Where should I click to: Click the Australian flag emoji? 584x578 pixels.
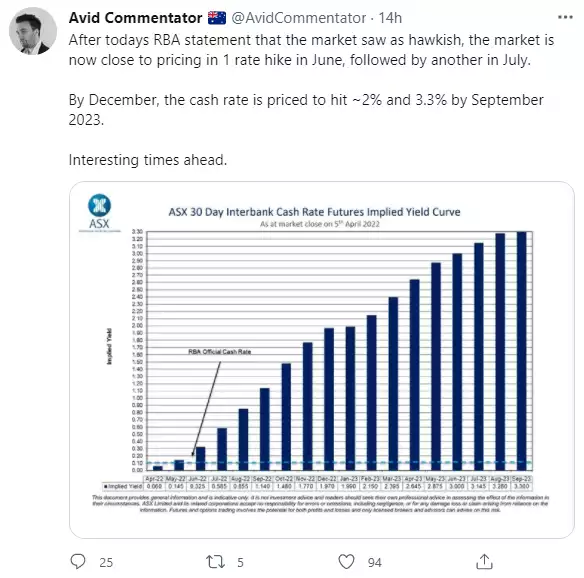click(217, 18)
